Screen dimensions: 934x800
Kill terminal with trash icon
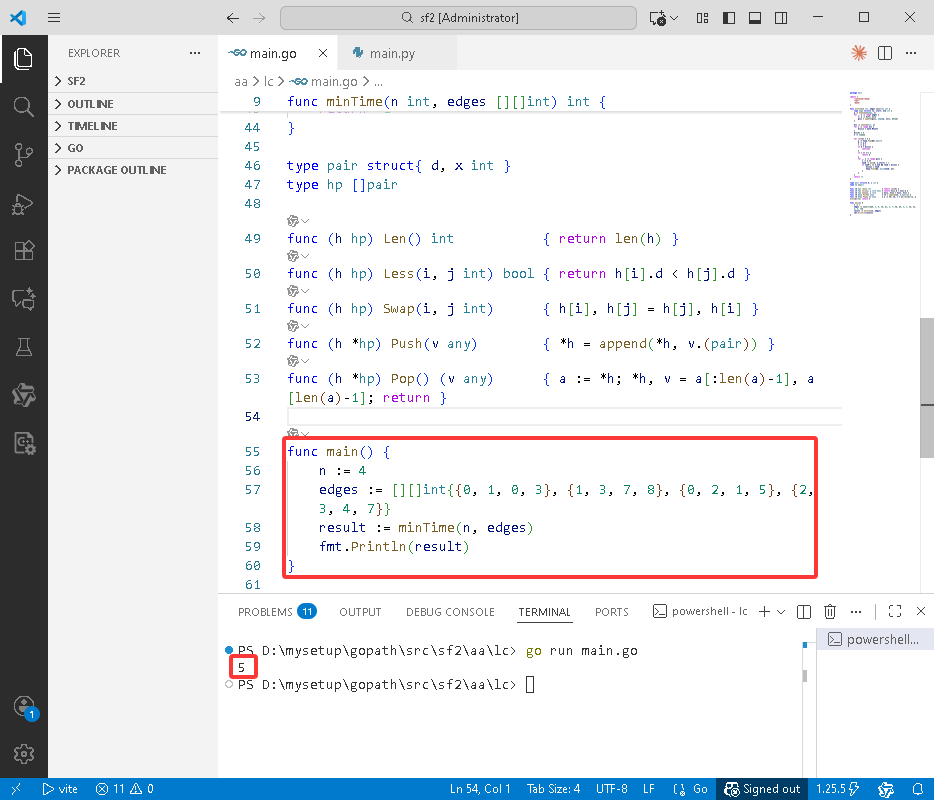(x=830, y=612)
